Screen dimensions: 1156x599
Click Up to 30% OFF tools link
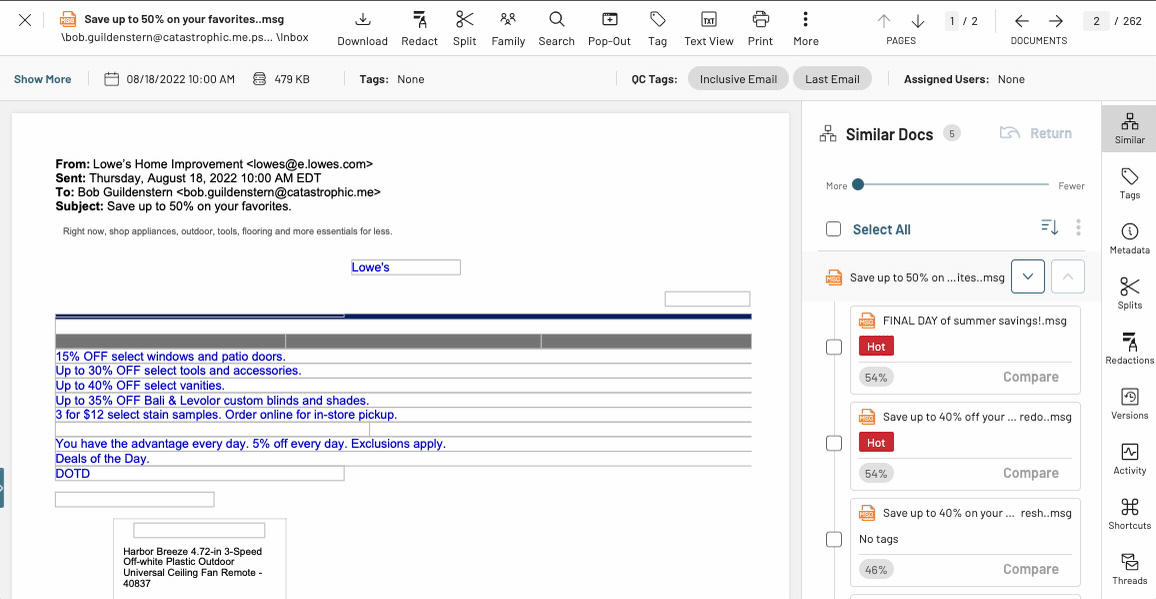[x=178, y=371]
